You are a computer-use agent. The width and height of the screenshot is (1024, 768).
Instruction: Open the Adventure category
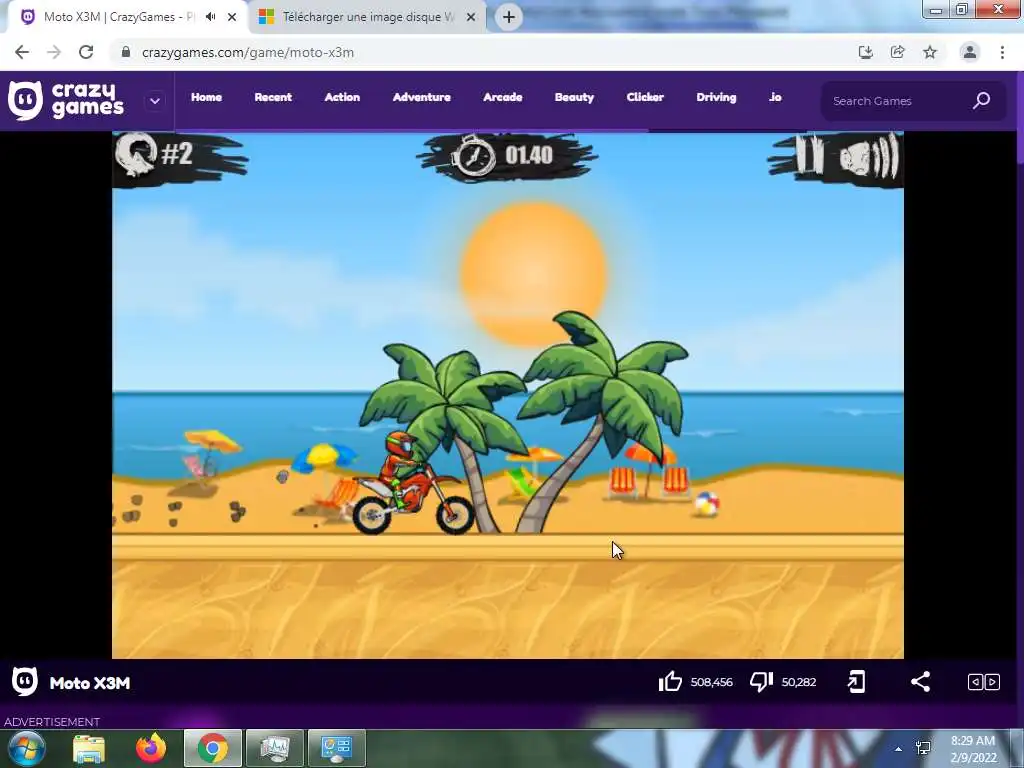click(x=422, y=97)
